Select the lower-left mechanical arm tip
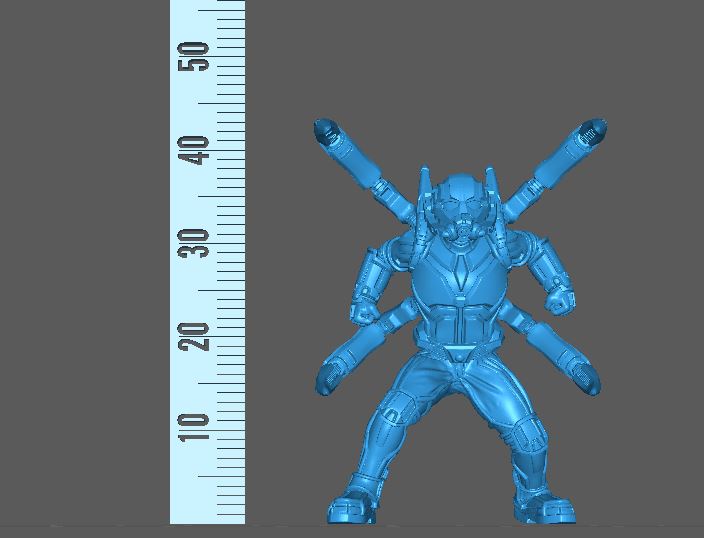 click(329, 377)
